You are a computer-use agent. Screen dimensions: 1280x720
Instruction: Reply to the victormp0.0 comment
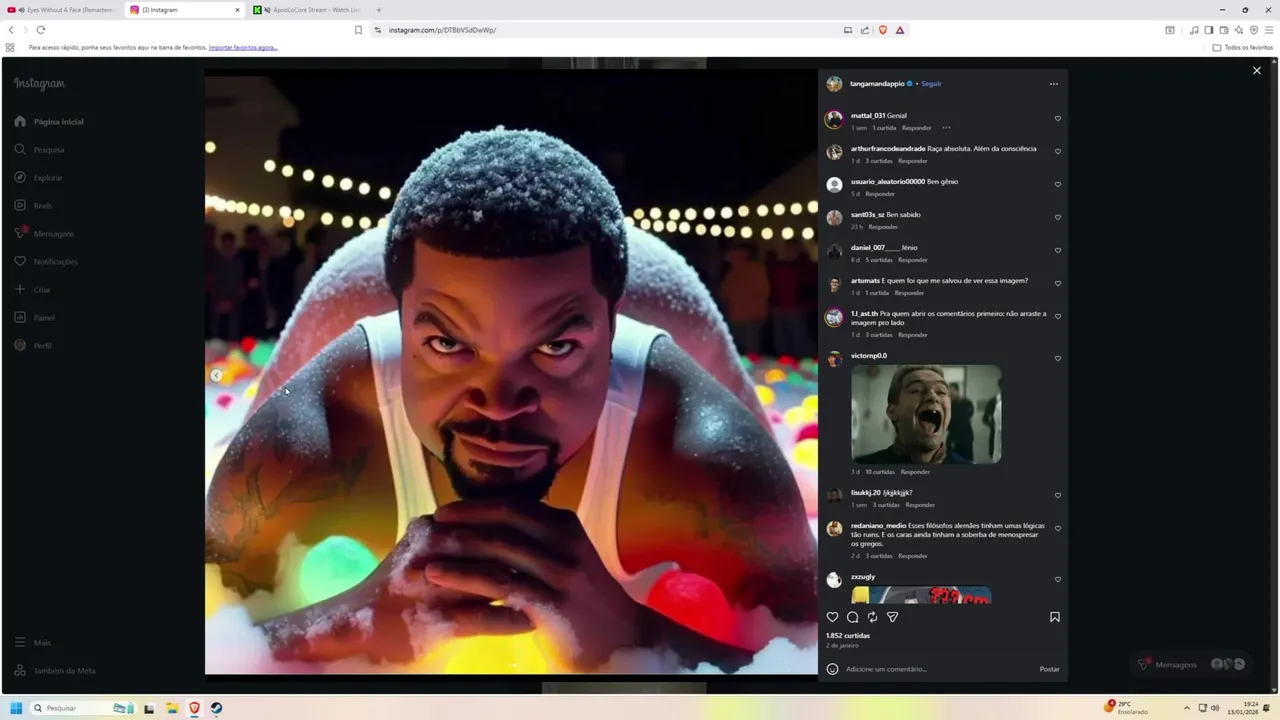click(x=915, y=472)
